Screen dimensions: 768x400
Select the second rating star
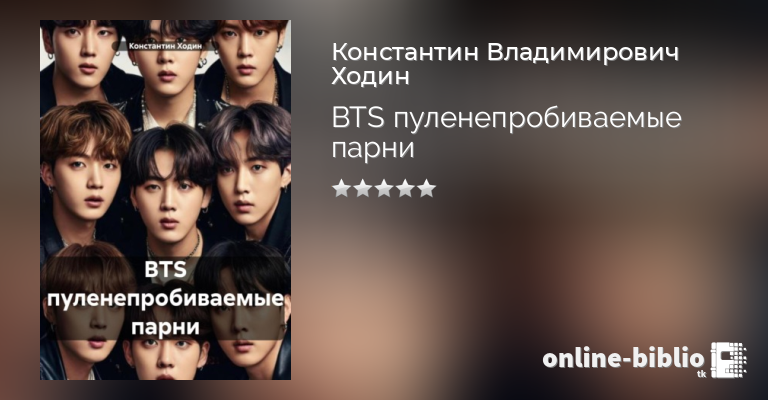362,188
